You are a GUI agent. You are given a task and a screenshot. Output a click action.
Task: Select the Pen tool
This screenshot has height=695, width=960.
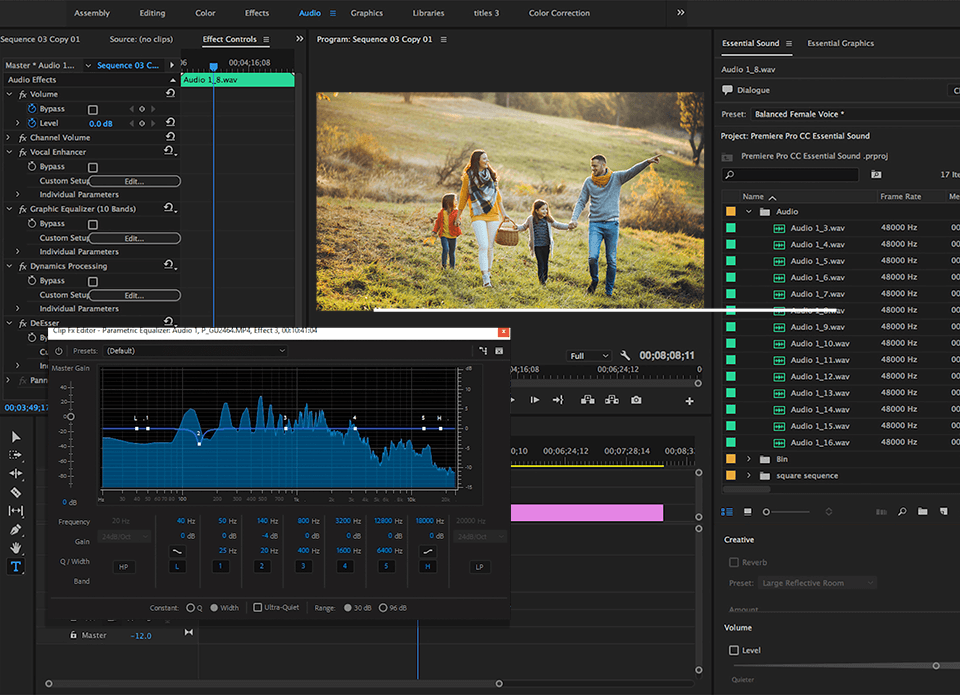(16, 529)
